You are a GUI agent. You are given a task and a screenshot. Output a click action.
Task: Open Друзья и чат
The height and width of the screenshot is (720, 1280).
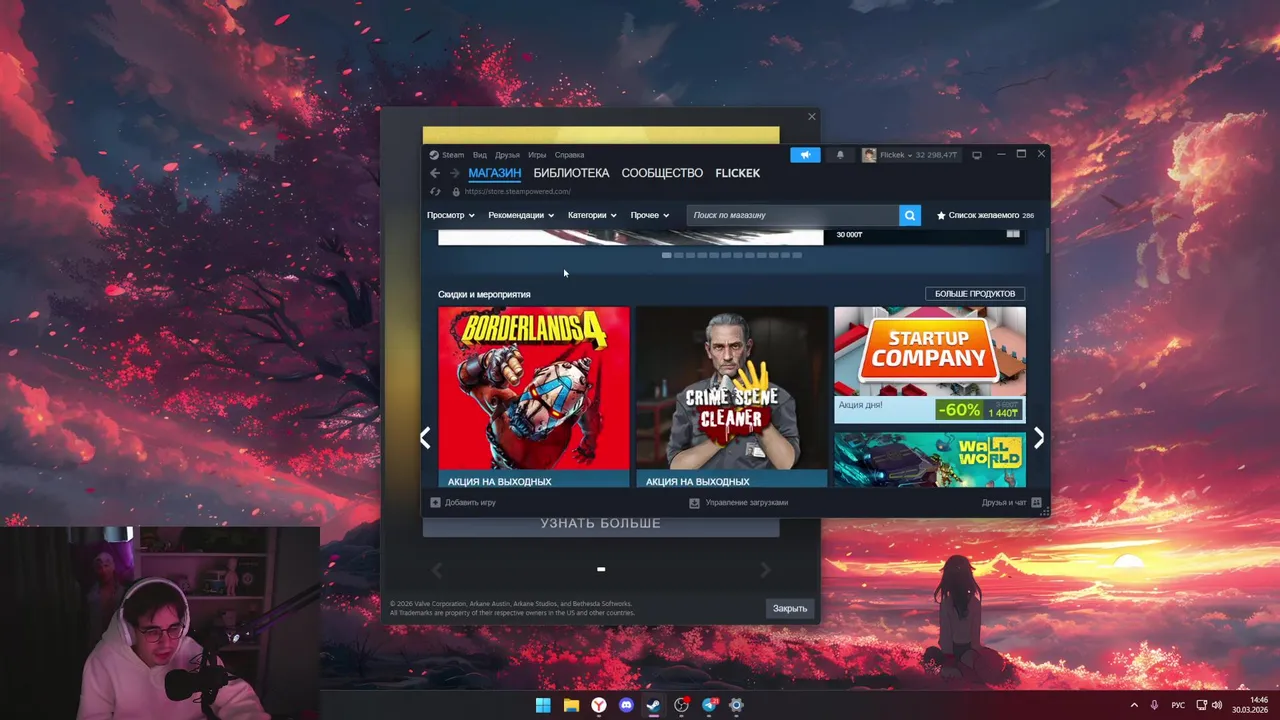pos(1004,503)
